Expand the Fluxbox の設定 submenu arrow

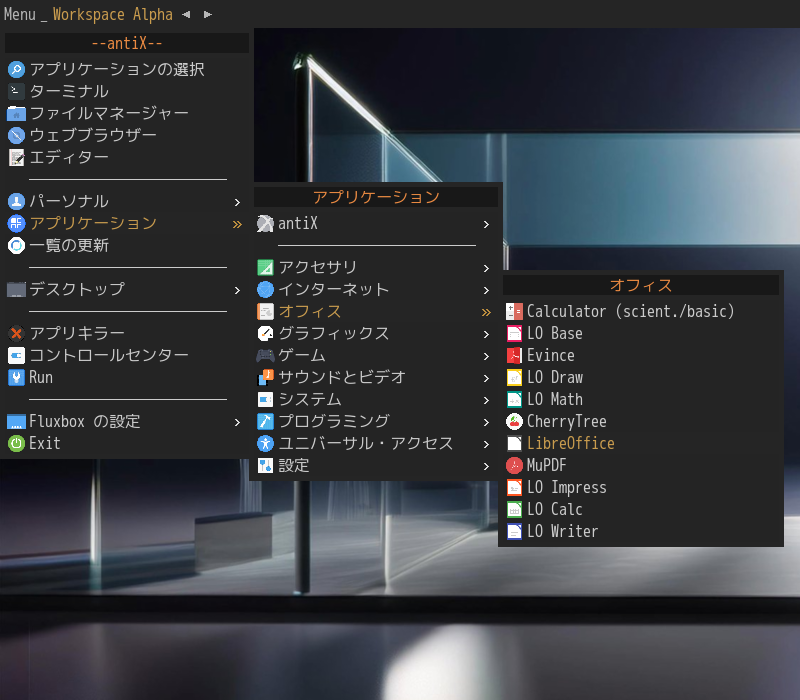[237, 422]
